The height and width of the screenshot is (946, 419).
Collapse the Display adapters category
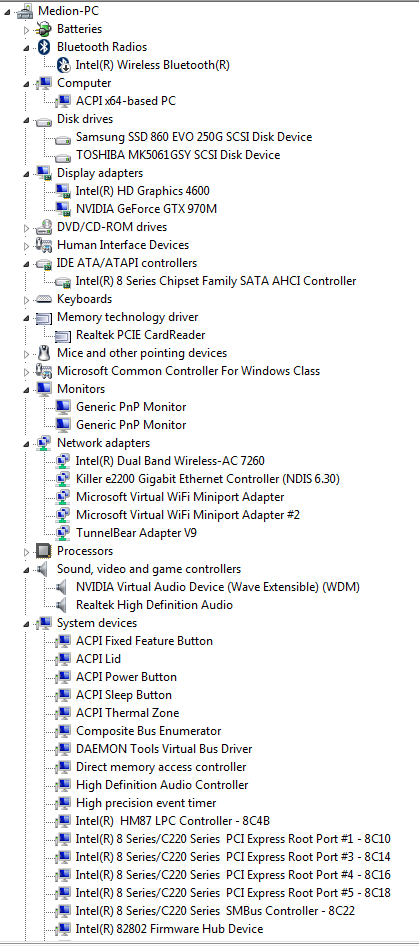pyautogui.click(x=26, y=174)
